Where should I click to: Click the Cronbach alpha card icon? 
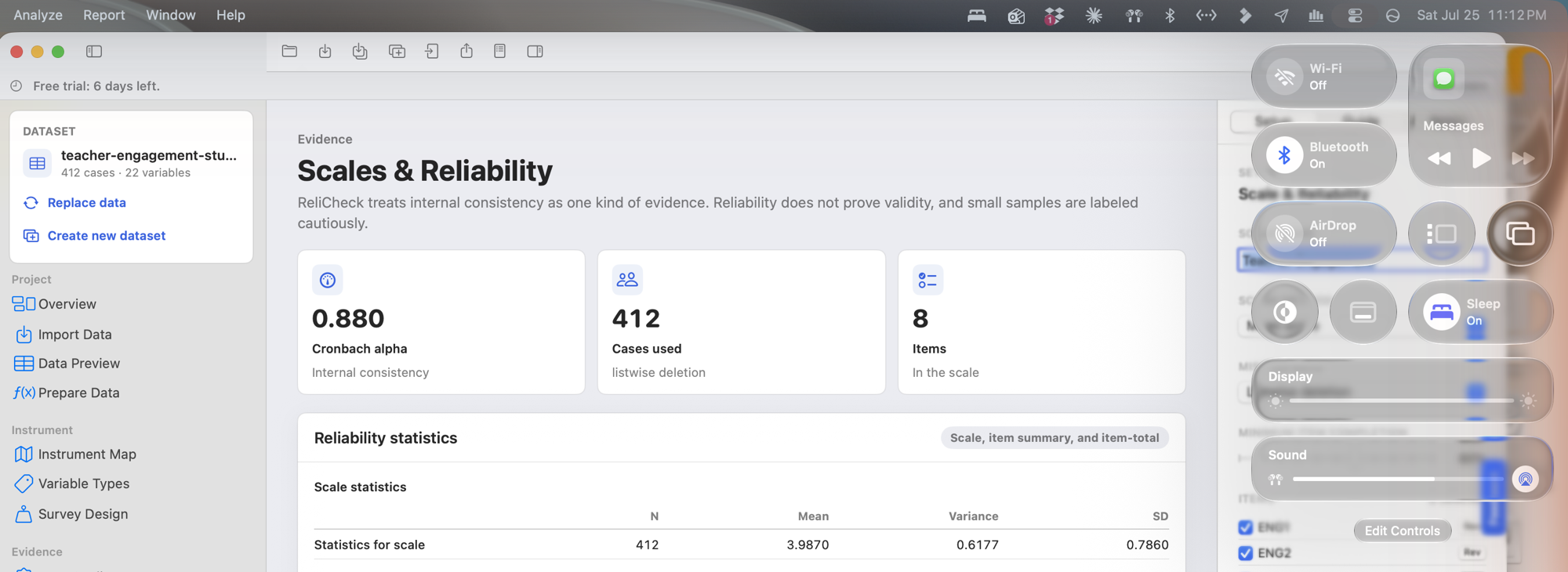point(328,280)
